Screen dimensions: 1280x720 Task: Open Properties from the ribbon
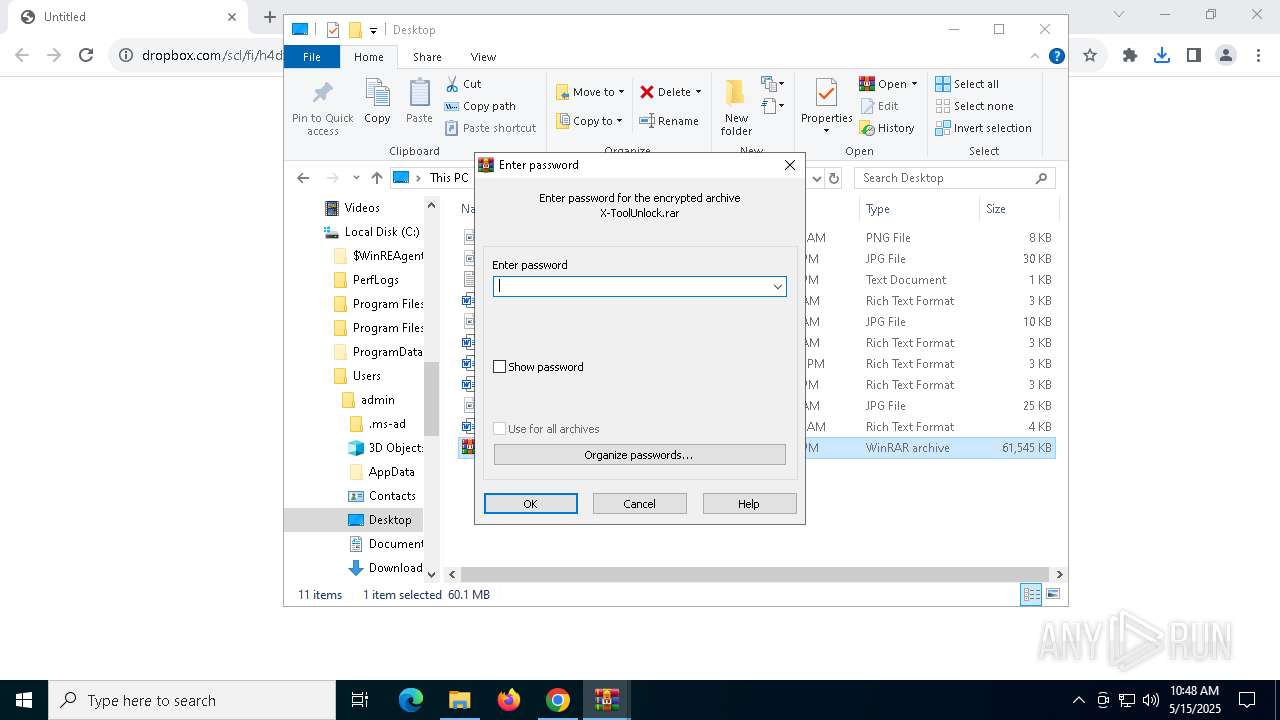[x=826, y=106]
